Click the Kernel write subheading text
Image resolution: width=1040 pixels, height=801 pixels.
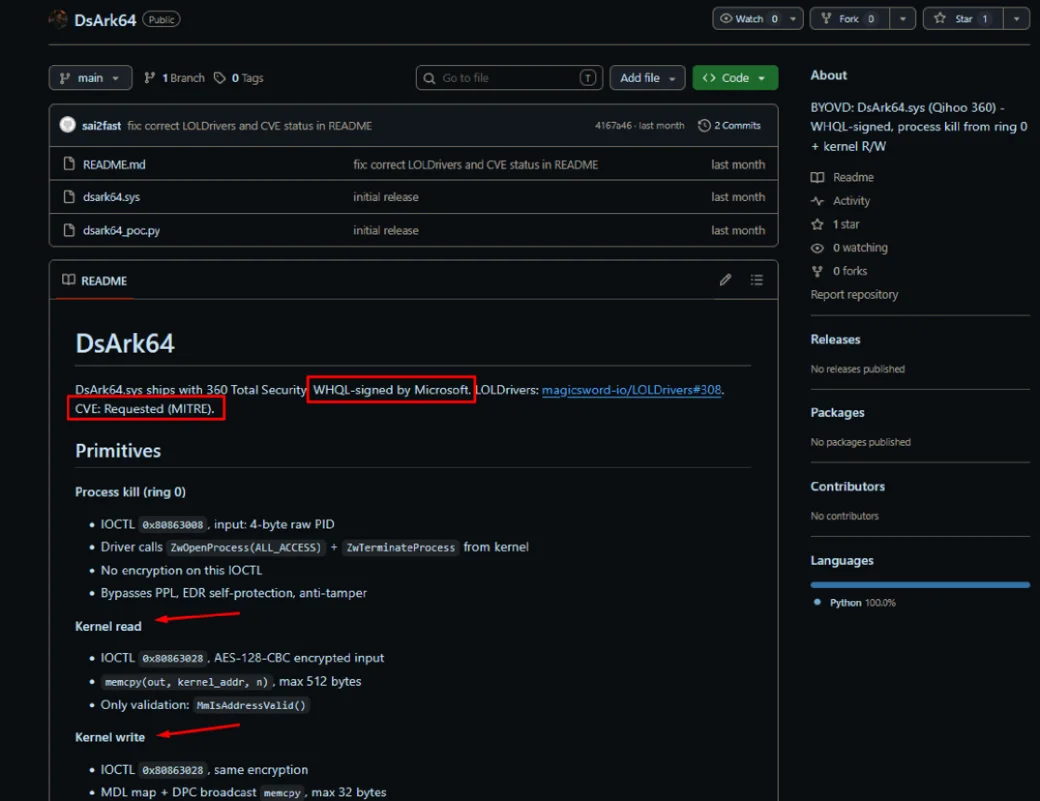pos(109,737)
